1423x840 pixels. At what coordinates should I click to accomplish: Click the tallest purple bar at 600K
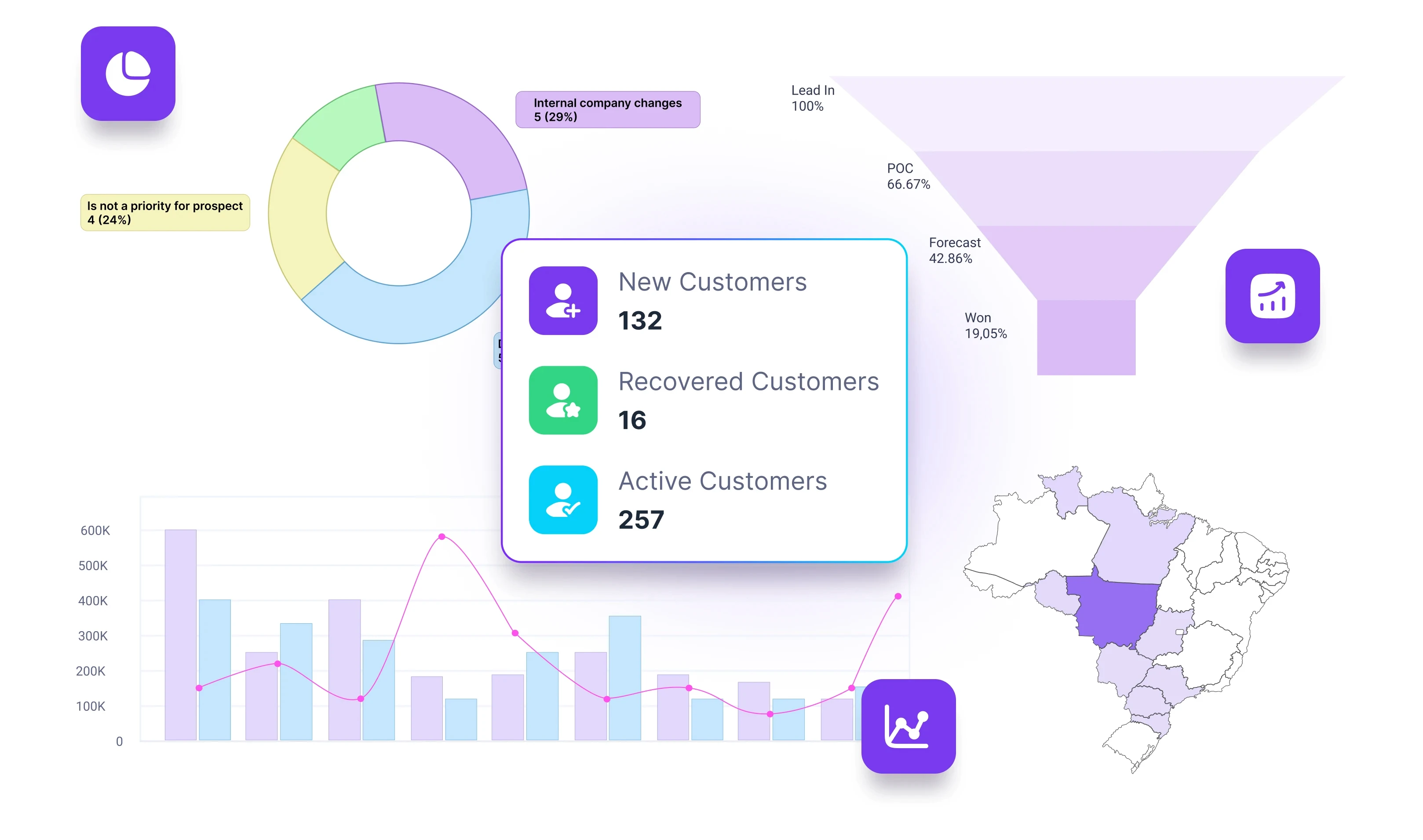(181, 635)
